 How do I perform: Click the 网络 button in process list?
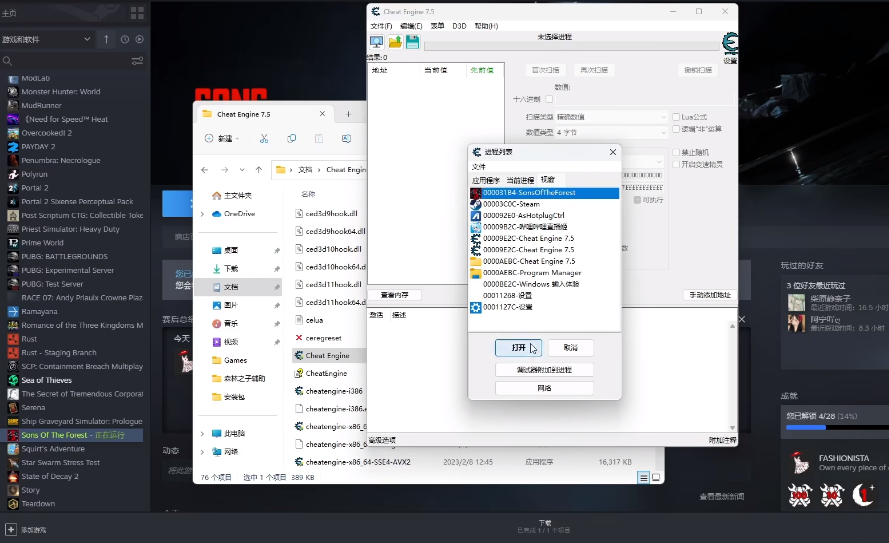tap(544, 388)
